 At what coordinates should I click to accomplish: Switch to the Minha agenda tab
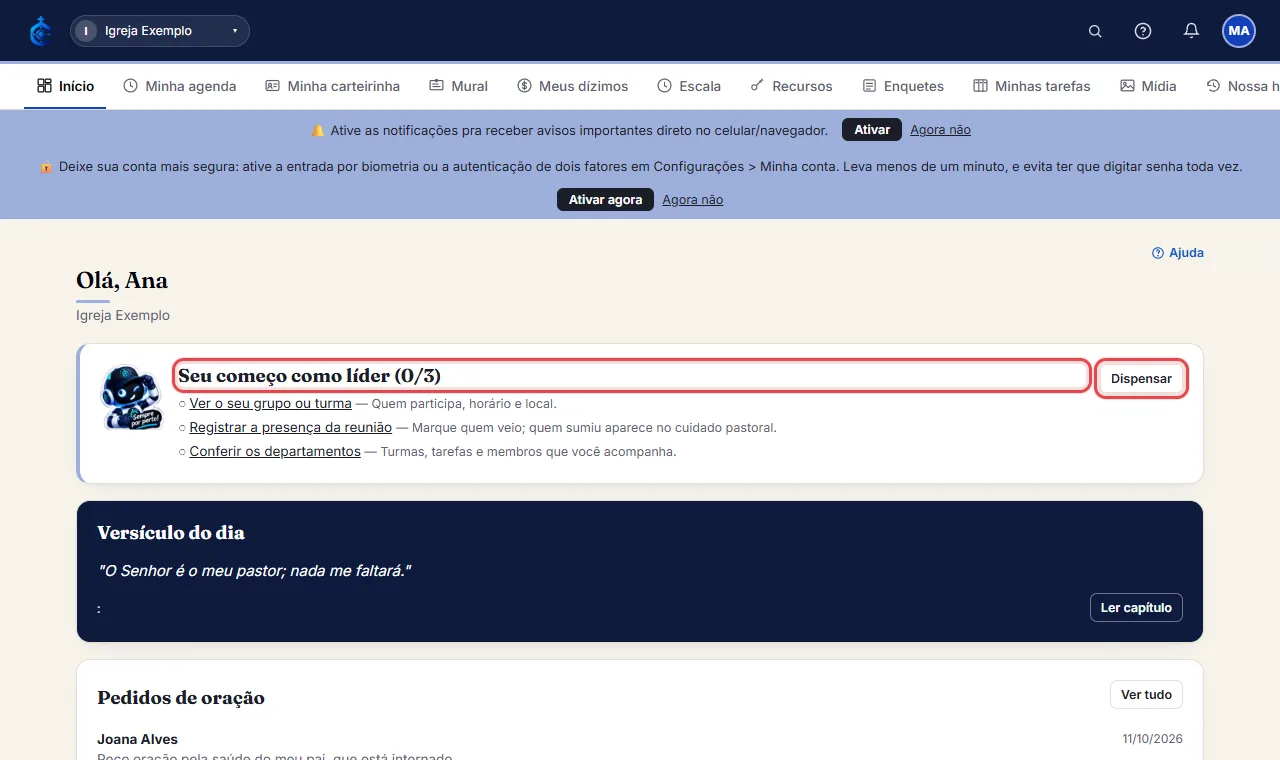[x=180, y=86]
